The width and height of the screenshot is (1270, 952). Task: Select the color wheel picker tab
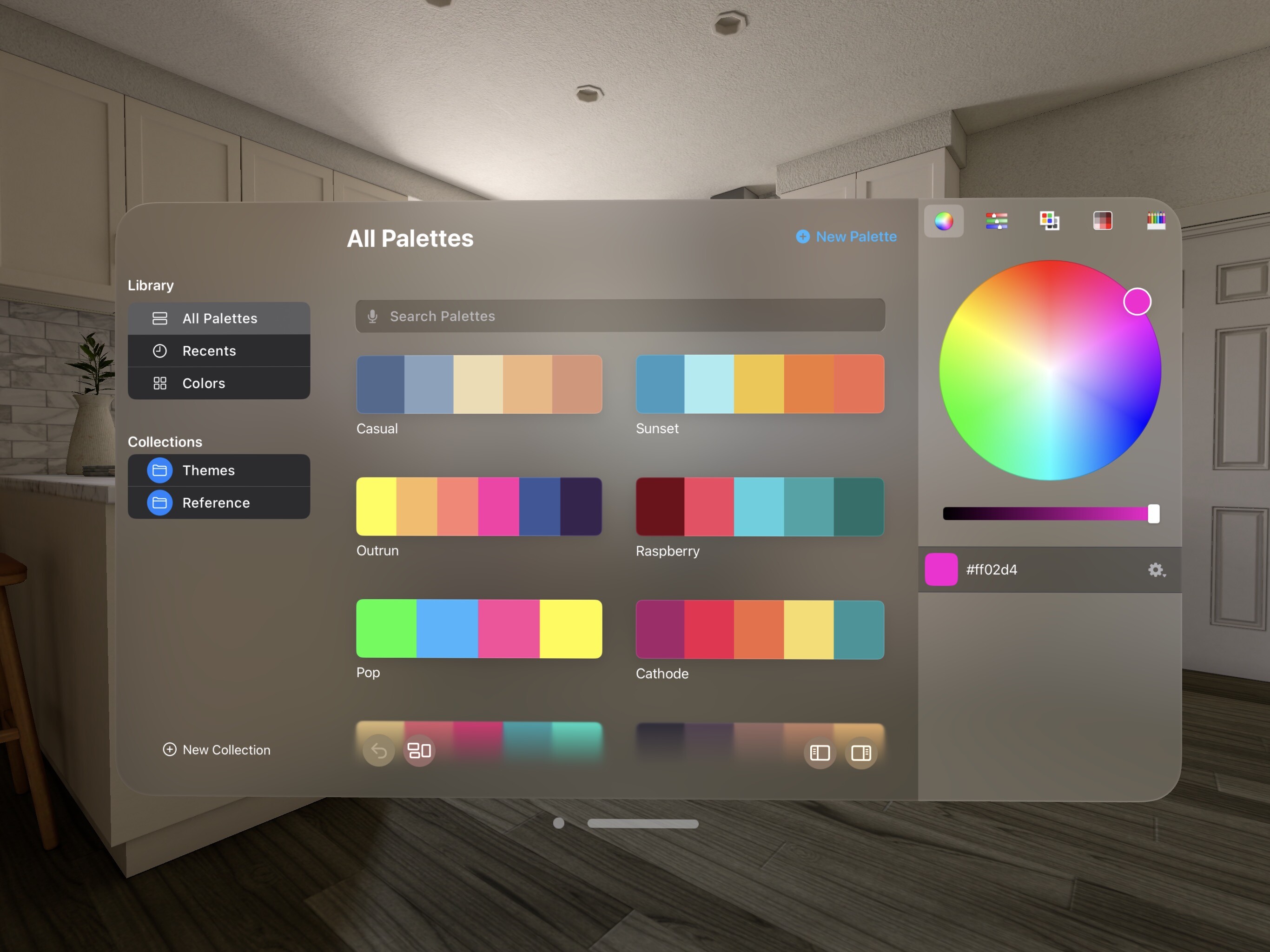point(943,221)
